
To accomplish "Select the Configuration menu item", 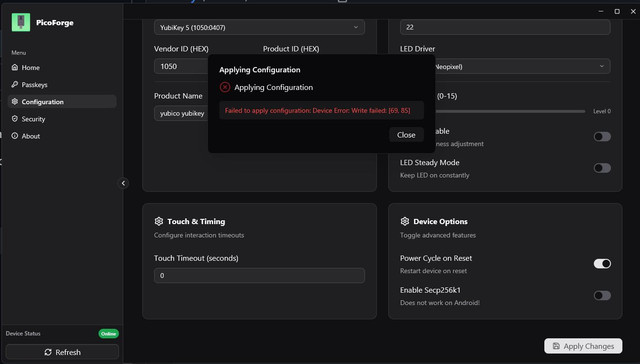I will coord(62,102).
